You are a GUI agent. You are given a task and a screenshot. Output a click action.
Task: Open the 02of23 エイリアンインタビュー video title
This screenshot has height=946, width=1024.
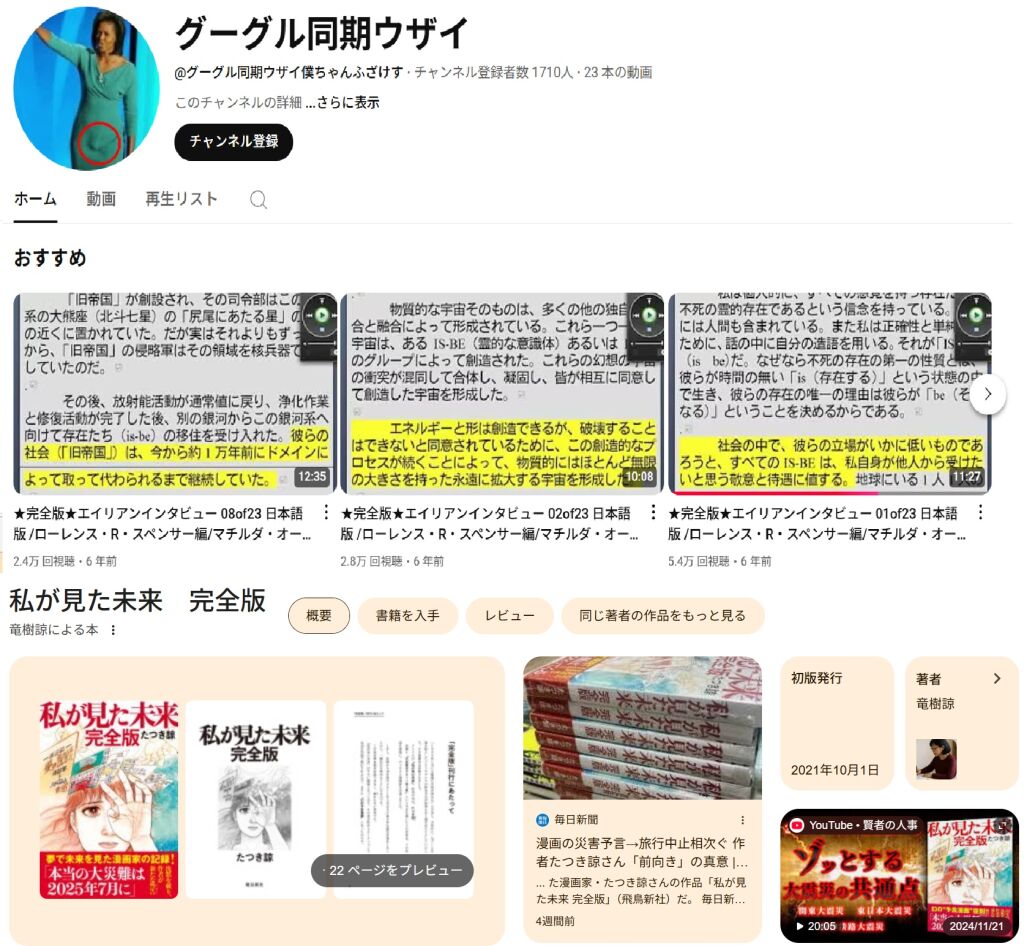(x=489, y=524)
